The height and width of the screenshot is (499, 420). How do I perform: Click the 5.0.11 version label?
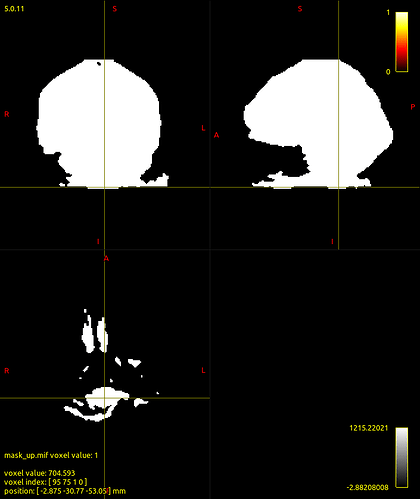click(x=14, y=9)
